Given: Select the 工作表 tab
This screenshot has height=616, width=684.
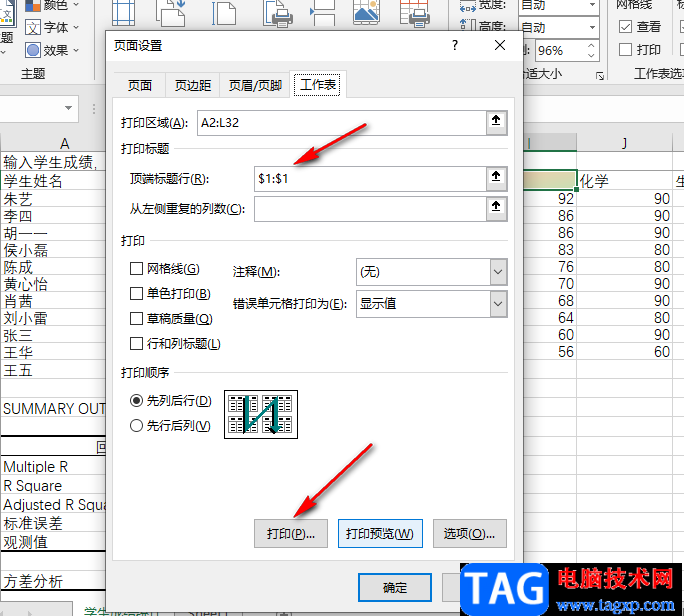Looking at the screenshot, I should 318,85.
